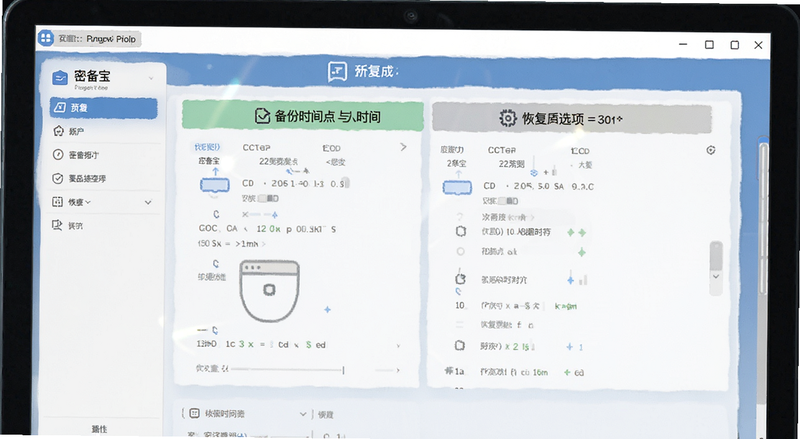
Task: Select the CCTeR tab in the right panel
Action: (x=502, y=150)
